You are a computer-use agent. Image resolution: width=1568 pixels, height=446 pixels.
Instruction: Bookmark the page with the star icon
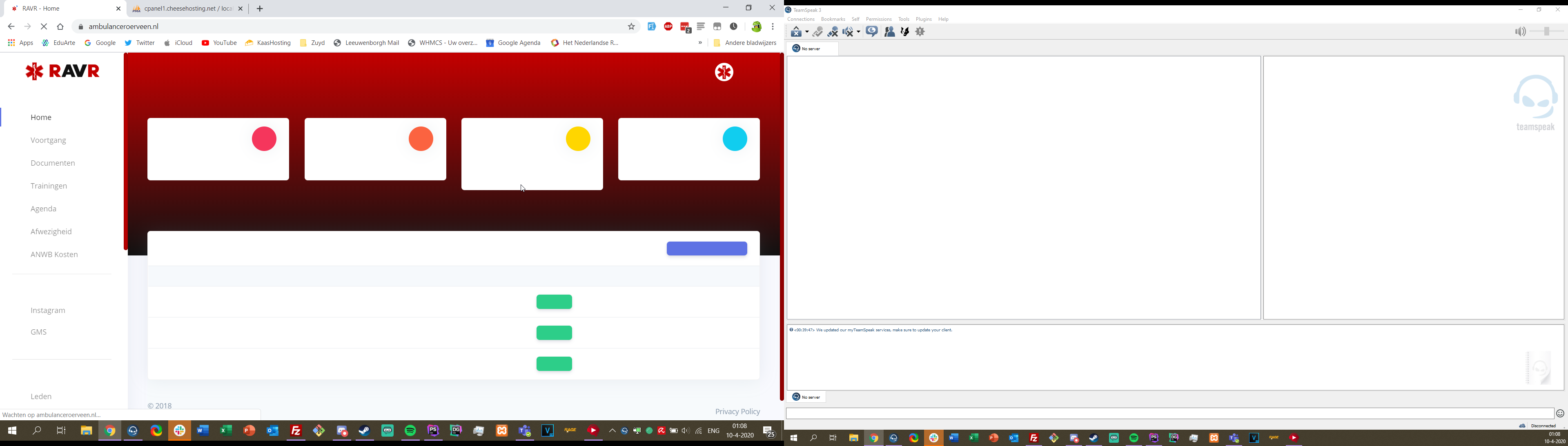632,27
